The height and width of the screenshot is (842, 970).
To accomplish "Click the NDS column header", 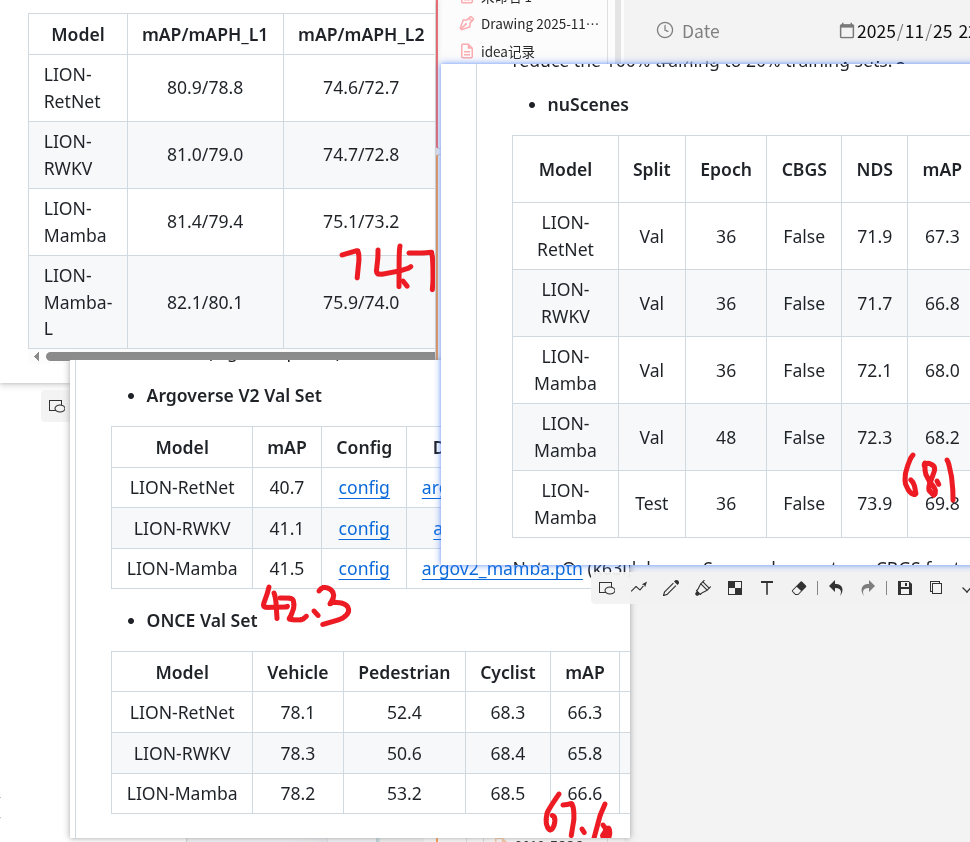I will click(874, 170).
